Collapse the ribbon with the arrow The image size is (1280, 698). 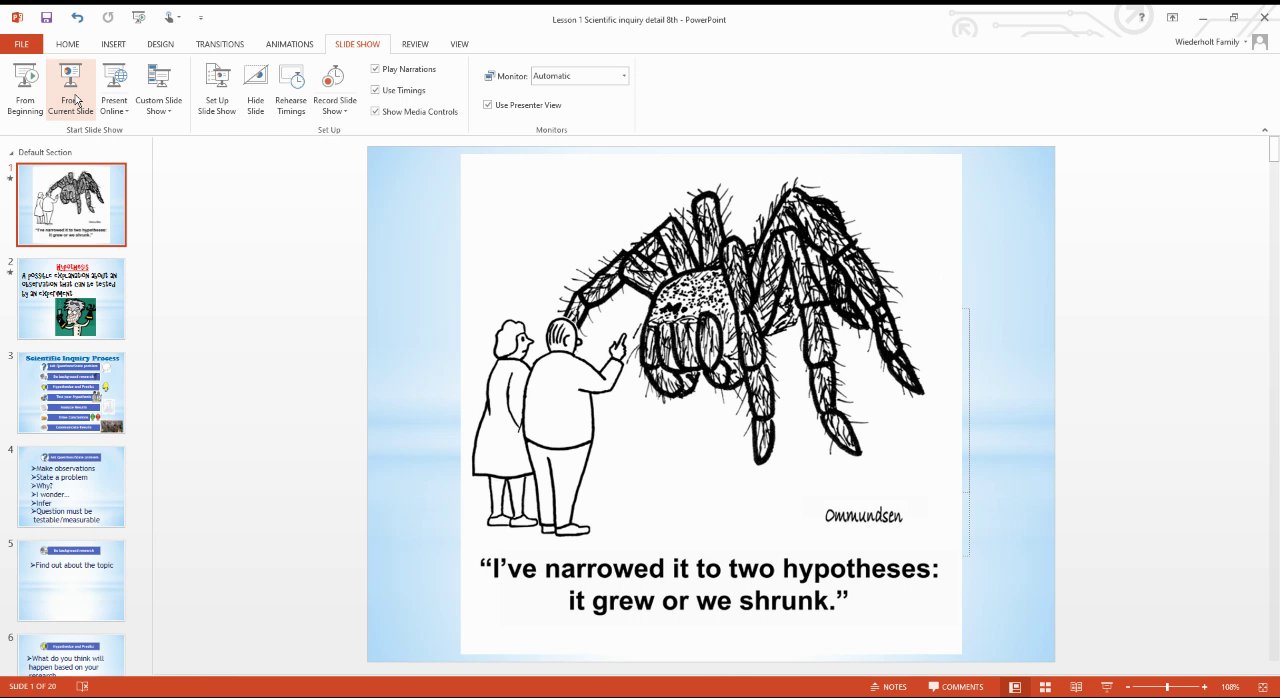(1264, 130)
